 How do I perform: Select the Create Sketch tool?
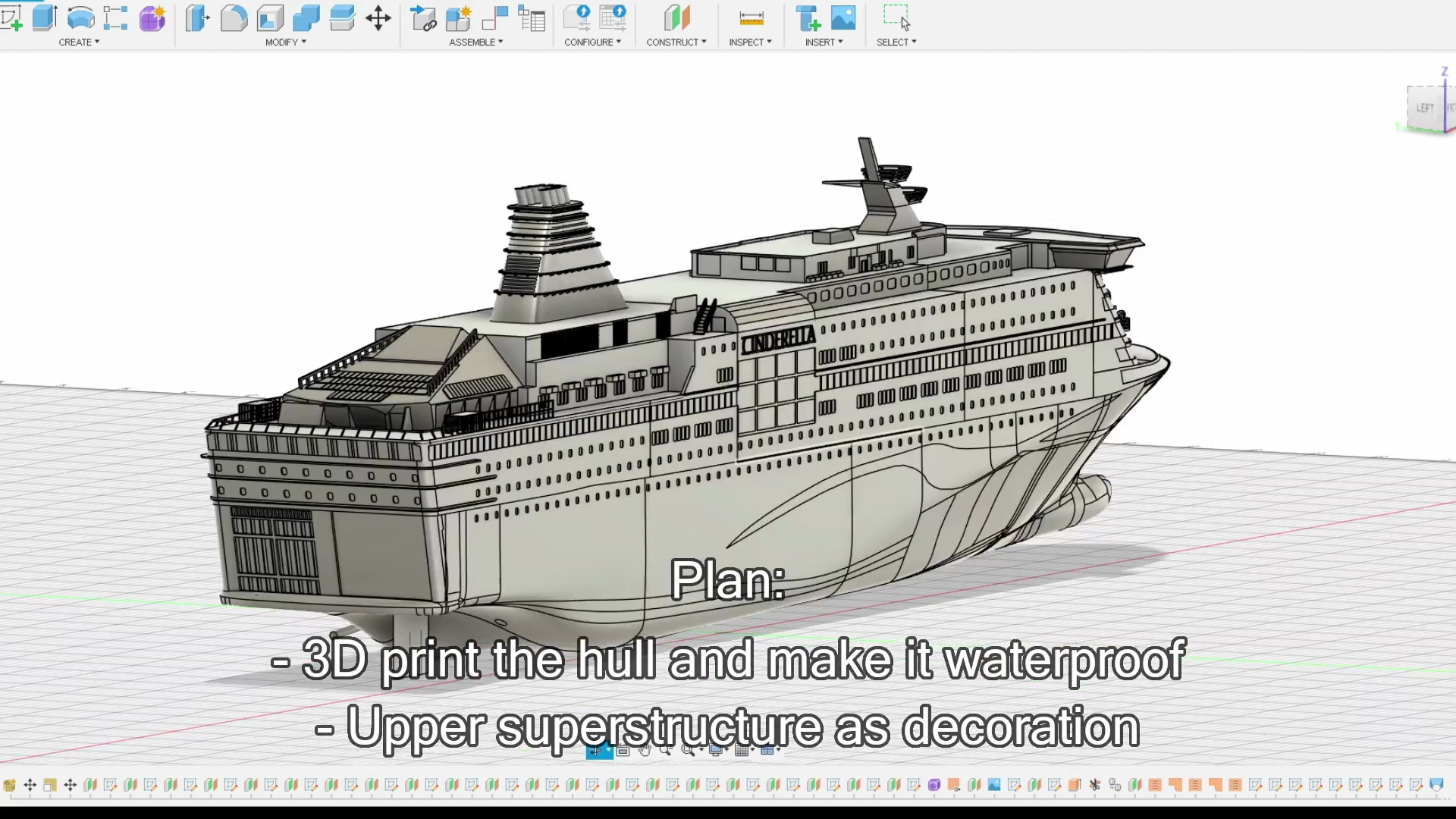pyautogui.click(x=11, y=18)
